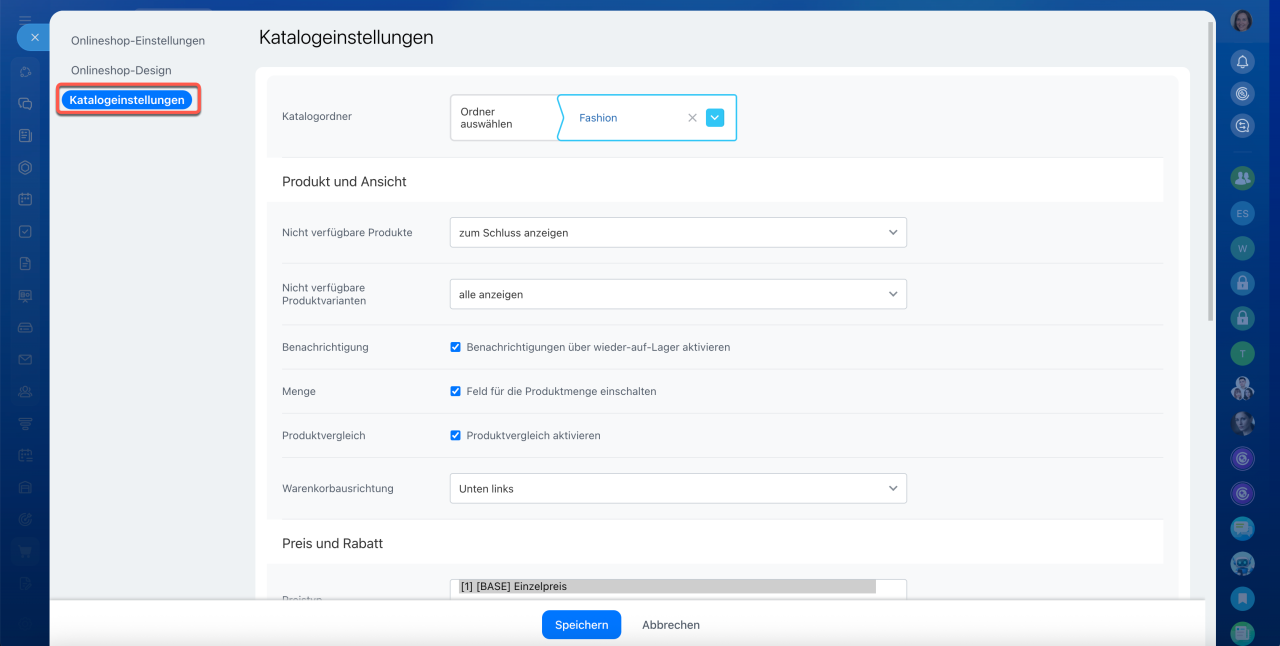Open the messenger chat icon in left sidebar
The width and height of the screenshot is (1280, 646).
[x=25, y=103]
